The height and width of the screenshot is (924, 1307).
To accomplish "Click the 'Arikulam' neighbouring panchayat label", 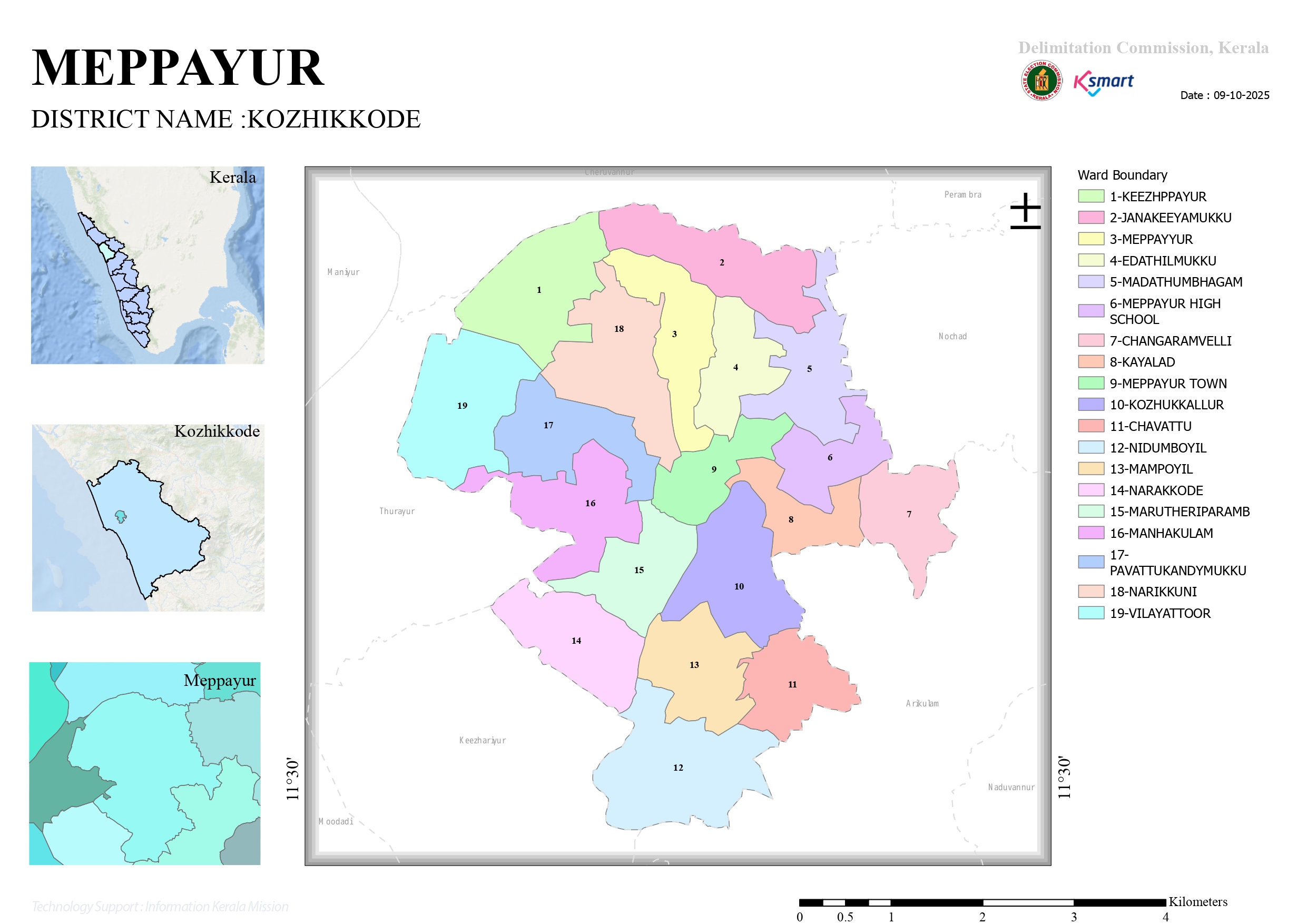I will point(922,704).
